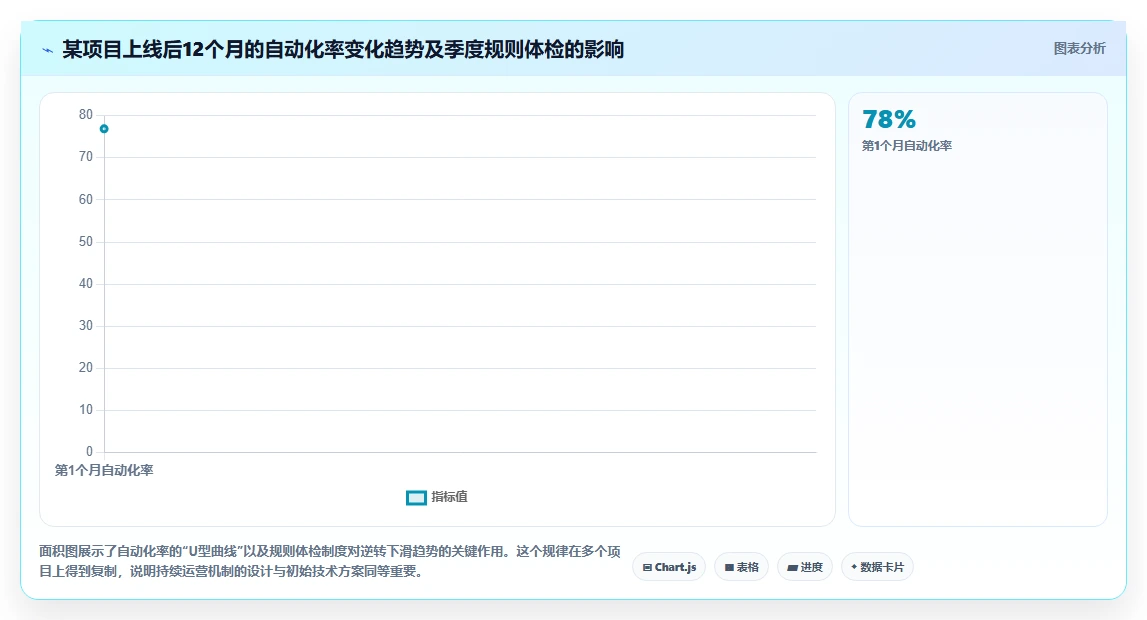Click the icon inside the 表格 tag

point(729,567)
